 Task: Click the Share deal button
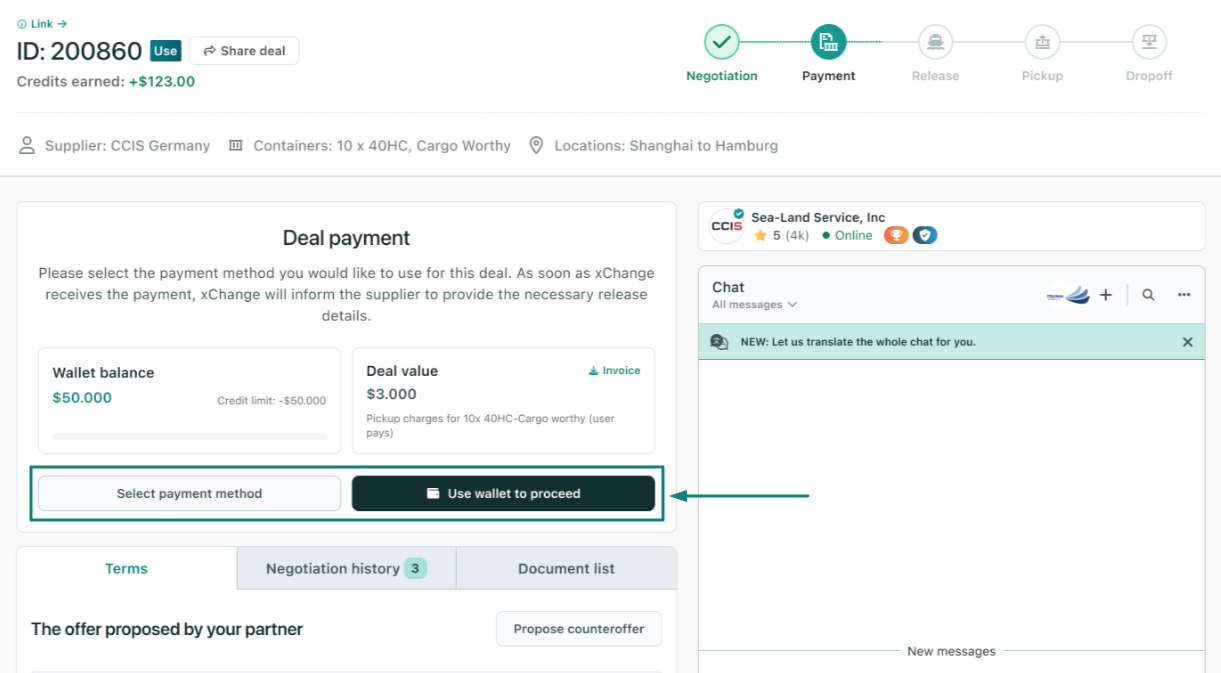tap(244, 51)
